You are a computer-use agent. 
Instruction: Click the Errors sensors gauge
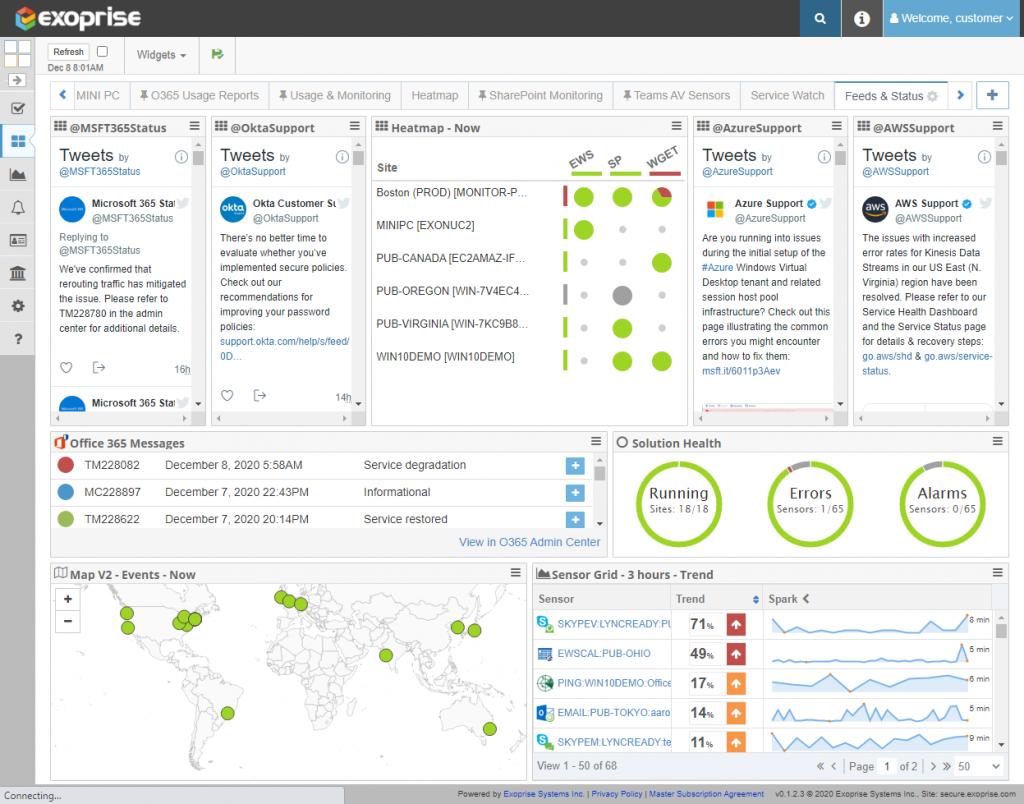coord(810,503)
